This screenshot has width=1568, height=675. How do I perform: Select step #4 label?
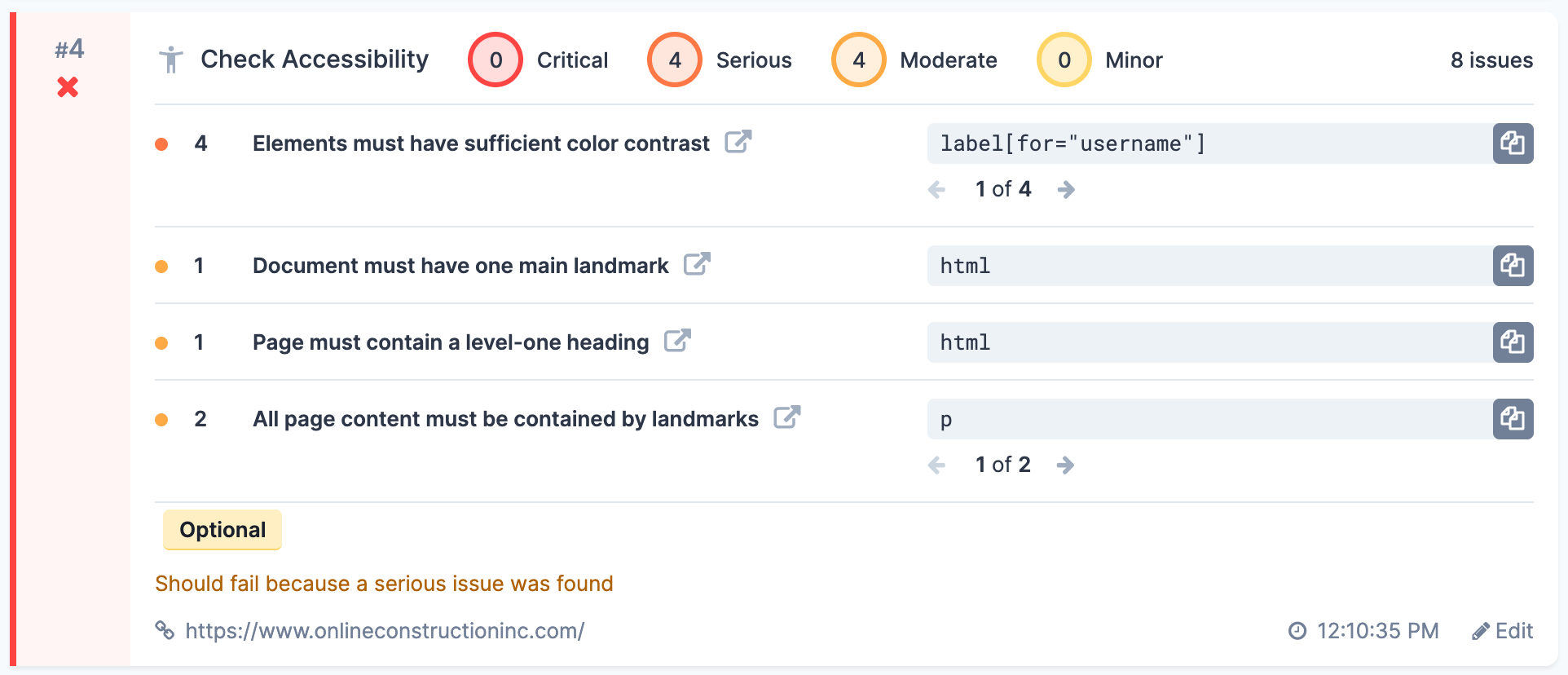[x=69, y=49]
